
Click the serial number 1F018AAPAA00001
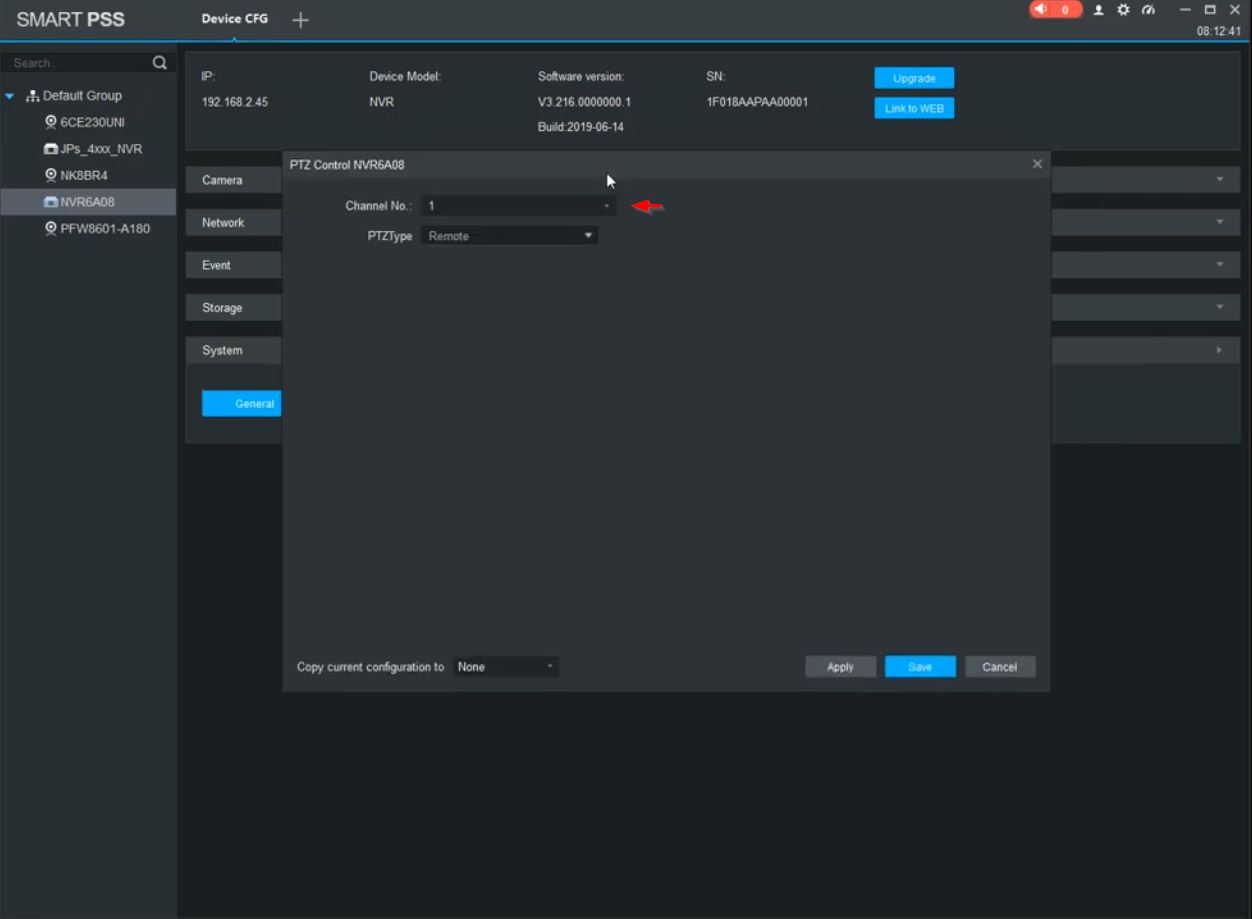click(x=757, y=102)
